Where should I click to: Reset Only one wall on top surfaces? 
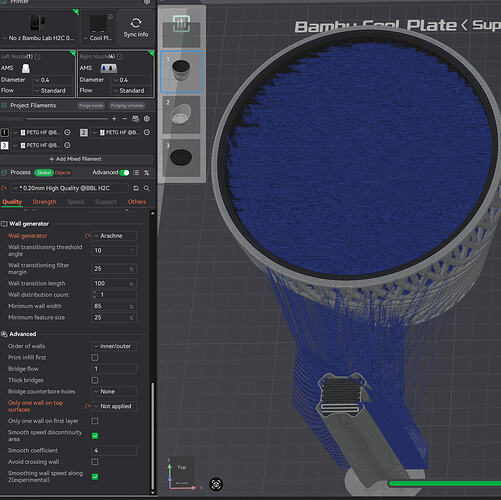[x=87, y=406]
